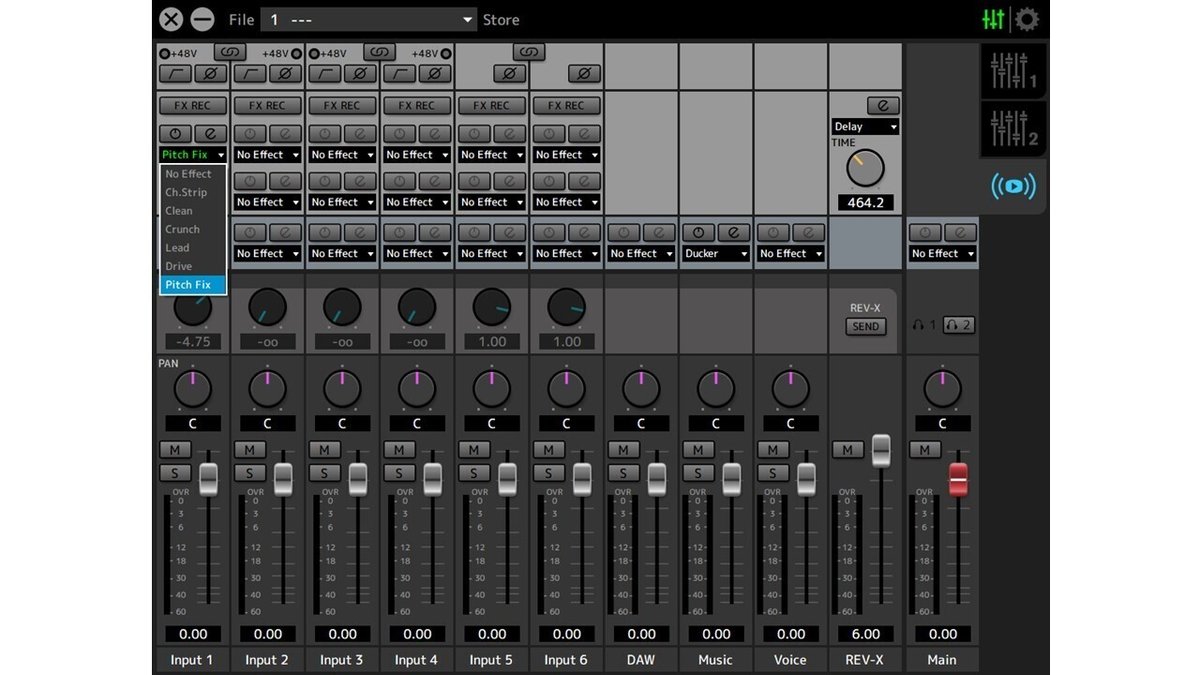The width and height of the screenshot is (1200, 675).
Task: Open Input 3 second insert effect dropdown
Action: 343,202
